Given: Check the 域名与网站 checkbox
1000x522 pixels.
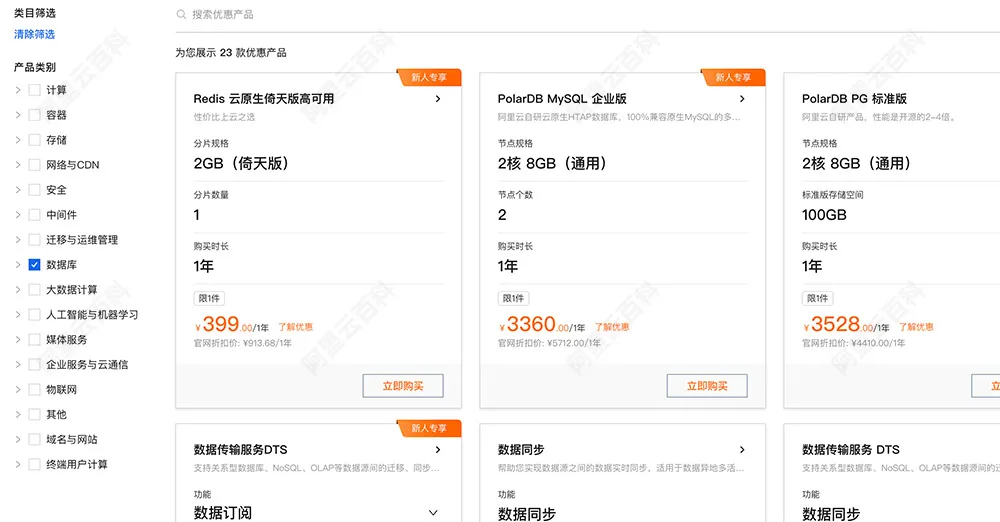Looking at the screenshot, I should click(34, 439).
